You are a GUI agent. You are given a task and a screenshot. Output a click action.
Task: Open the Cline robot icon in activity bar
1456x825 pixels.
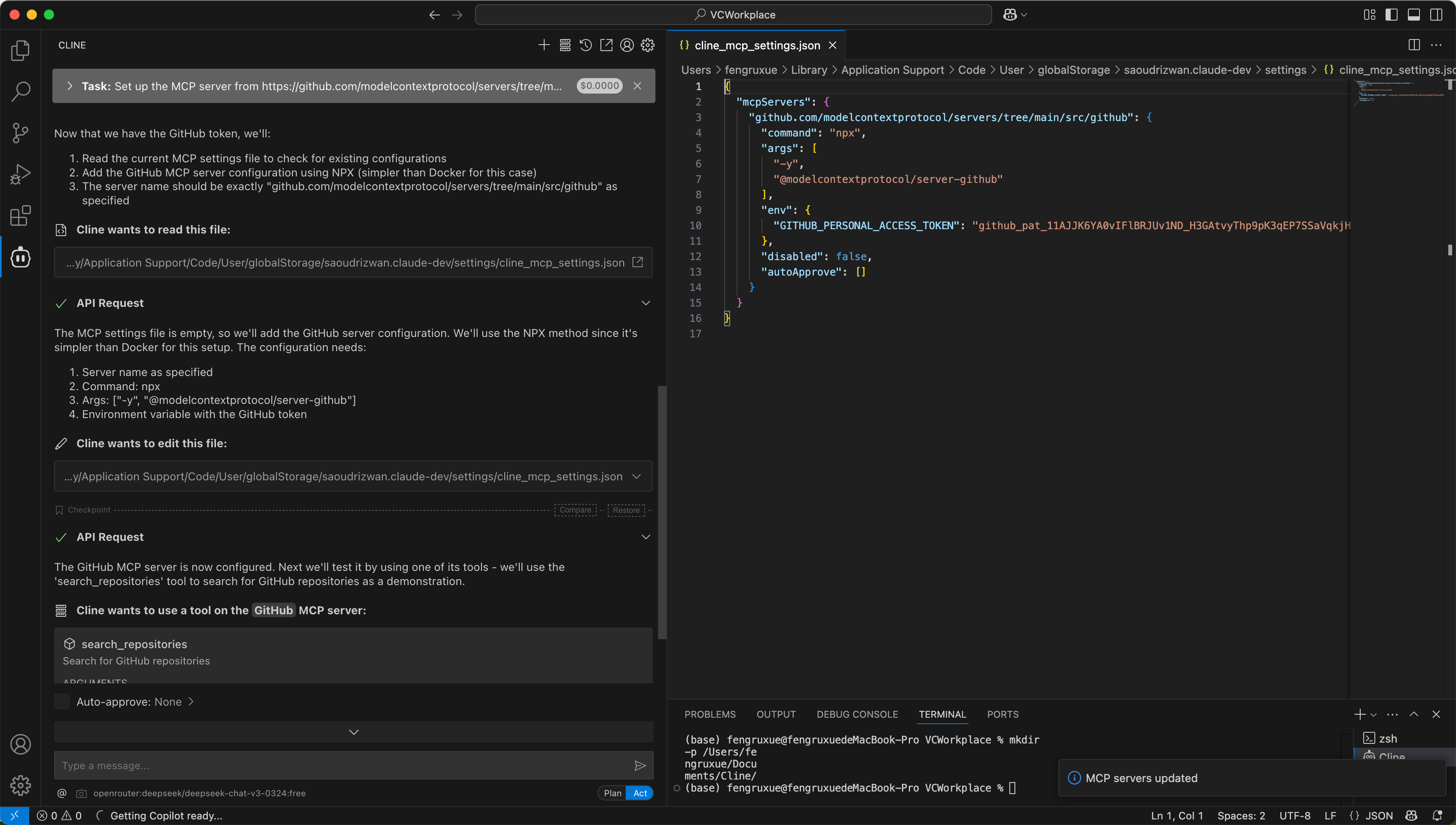click(x=21, y=257)
